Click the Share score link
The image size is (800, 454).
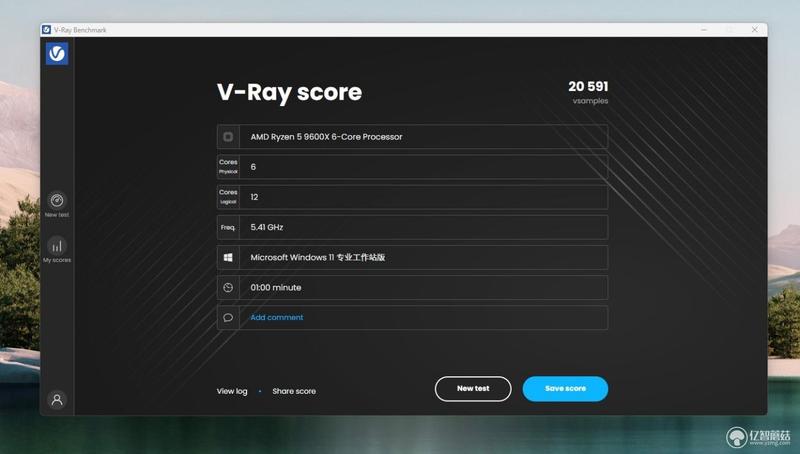tap(294, 391)
